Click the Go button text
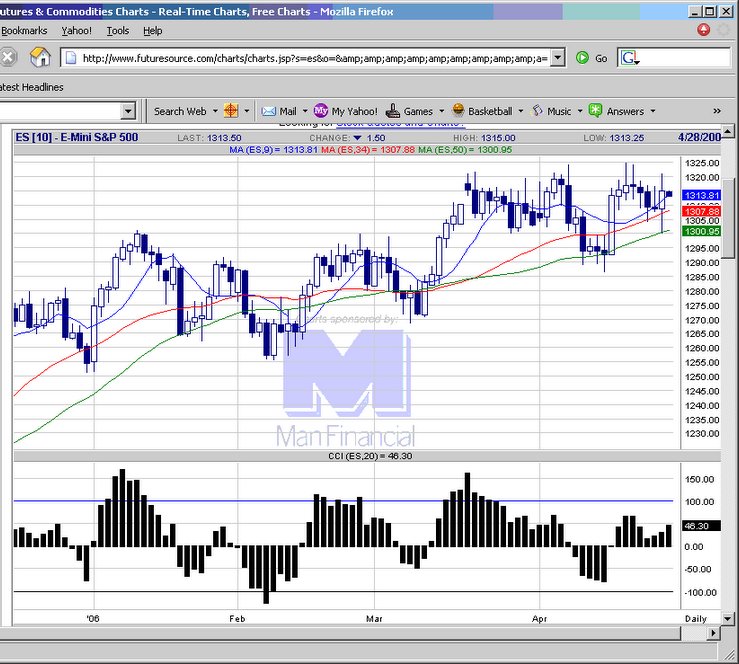Viewport: 739px width, 664px height. point(601,58)
